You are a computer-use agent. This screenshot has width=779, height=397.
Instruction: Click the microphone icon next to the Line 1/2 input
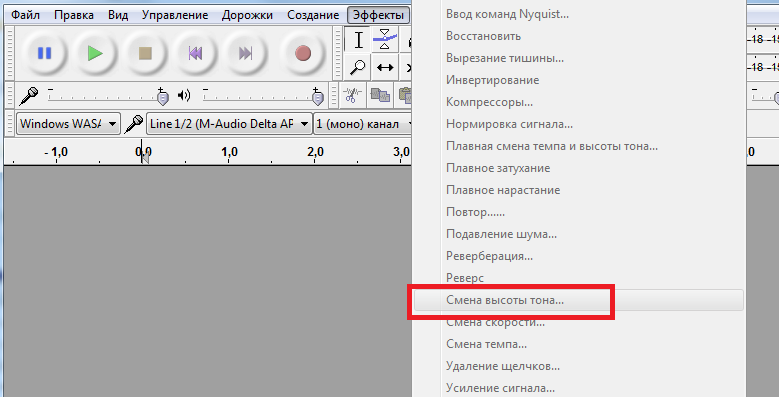point(134,124)
